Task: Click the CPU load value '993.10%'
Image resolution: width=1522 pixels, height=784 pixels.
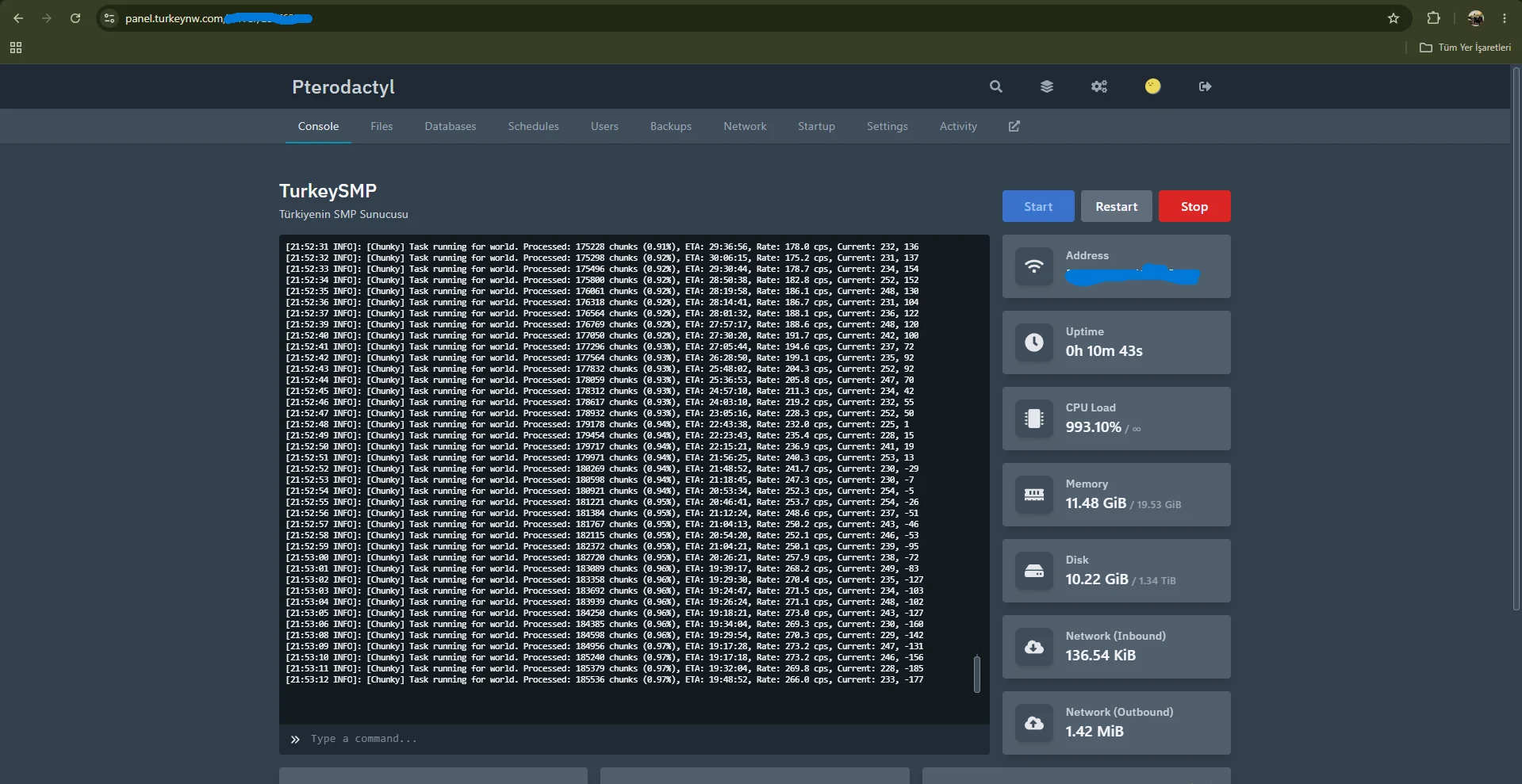Action: coord(1094,427)
